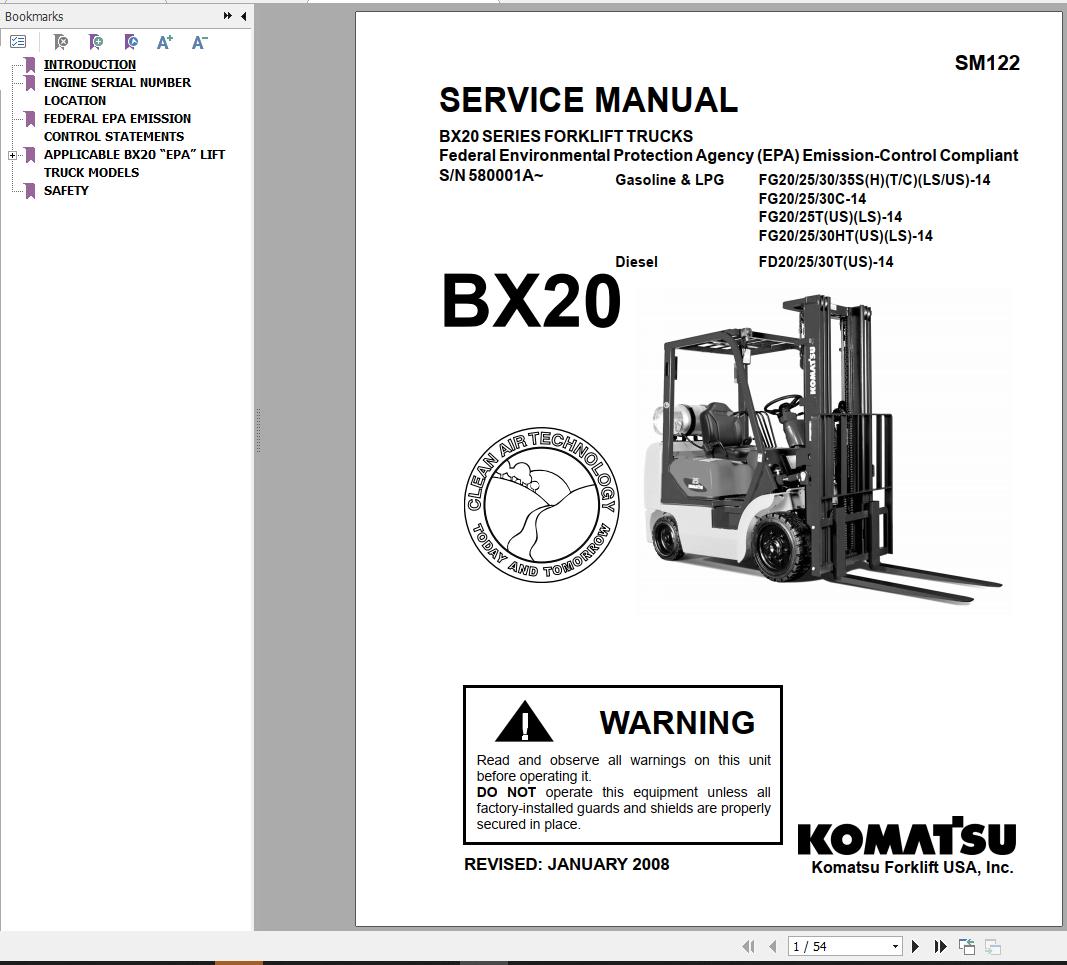Open the page number dropdown arrow
The image size is (1067, 965).
[x=896, y=946]
